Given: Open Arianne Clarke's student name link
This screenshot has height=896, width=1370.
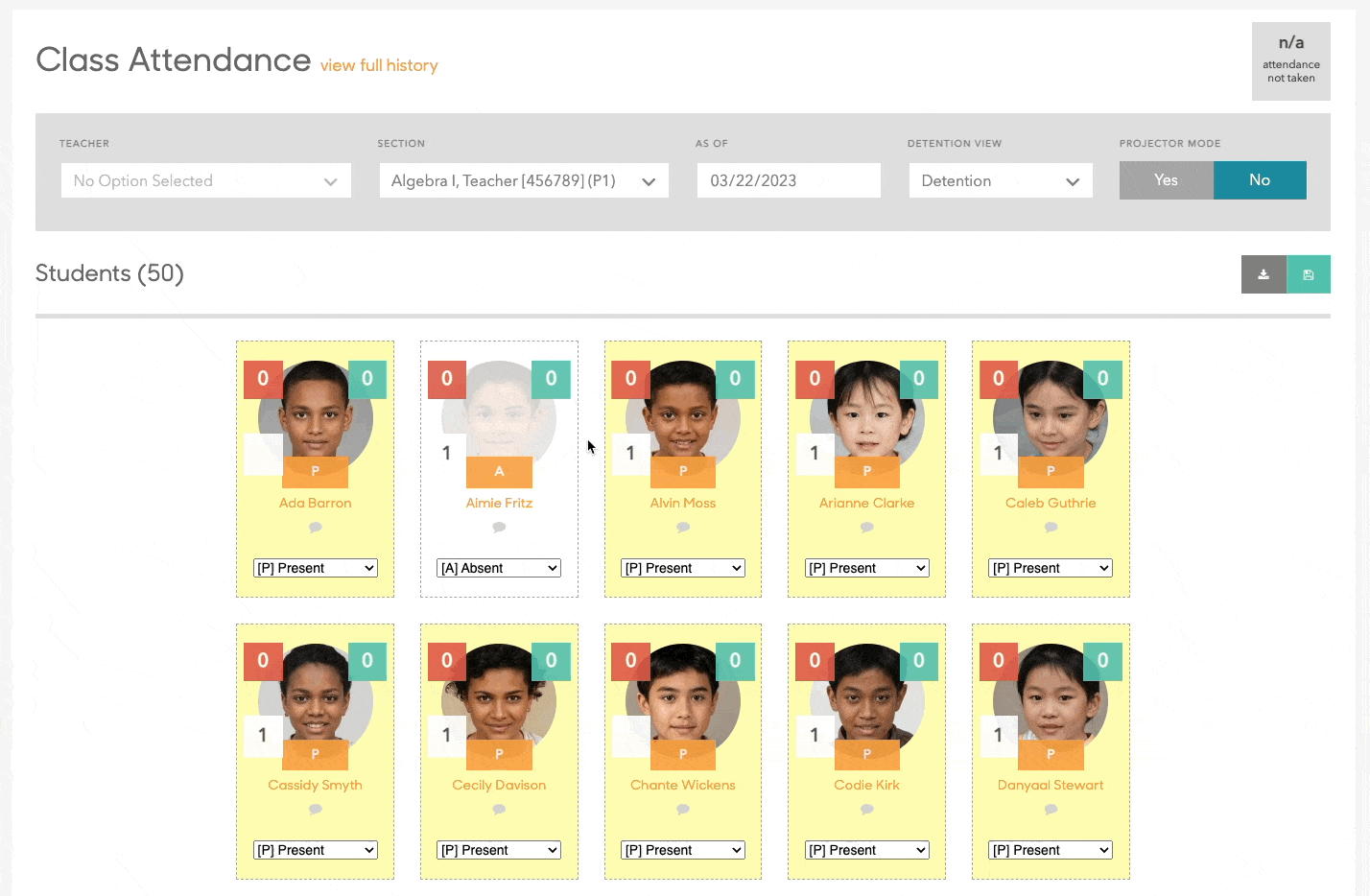Looking at the screenshot, I should pyautogui.click(x=866, y=503).
